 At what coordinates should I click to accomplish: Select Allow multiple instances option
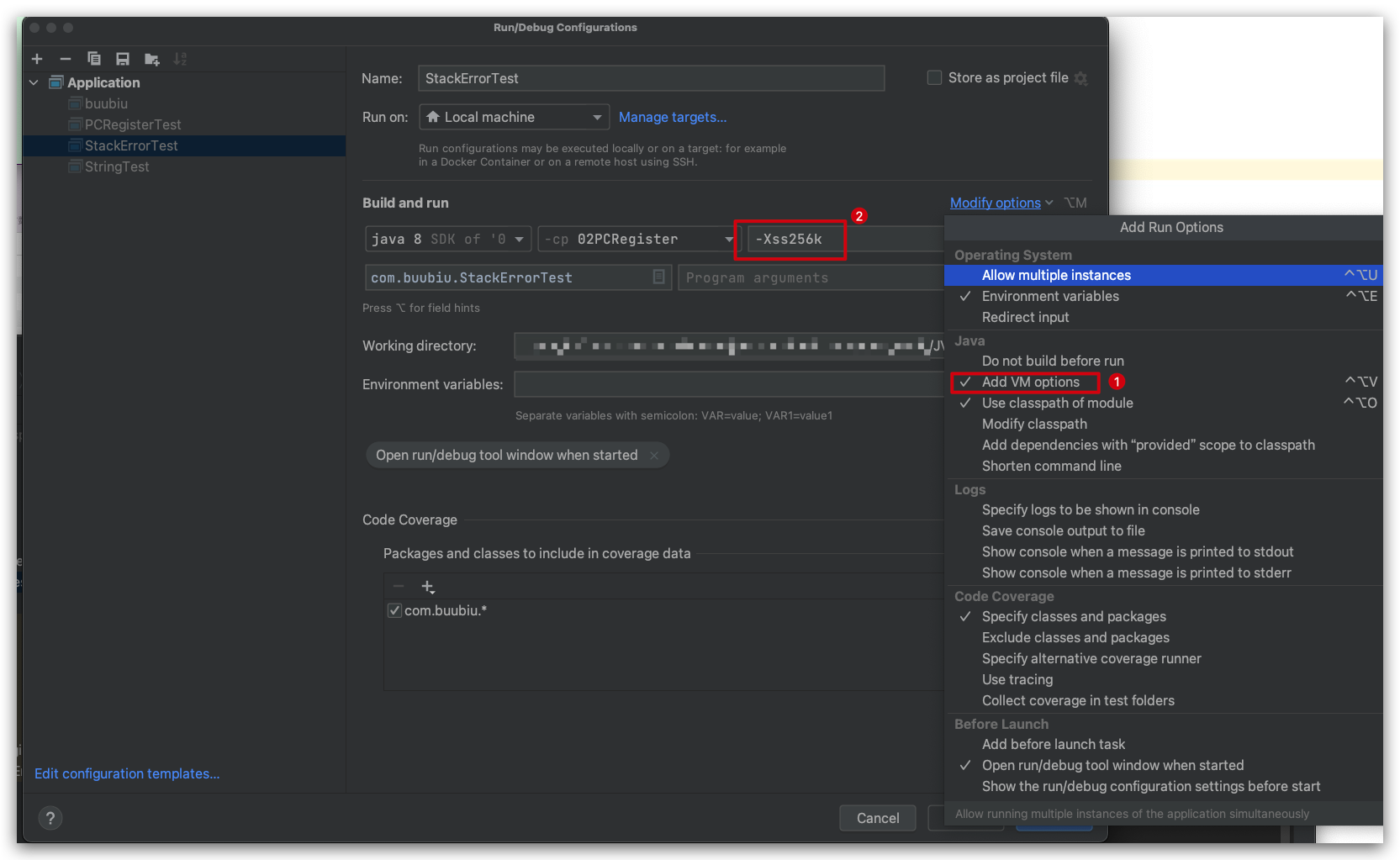[x=1056, y=275]
